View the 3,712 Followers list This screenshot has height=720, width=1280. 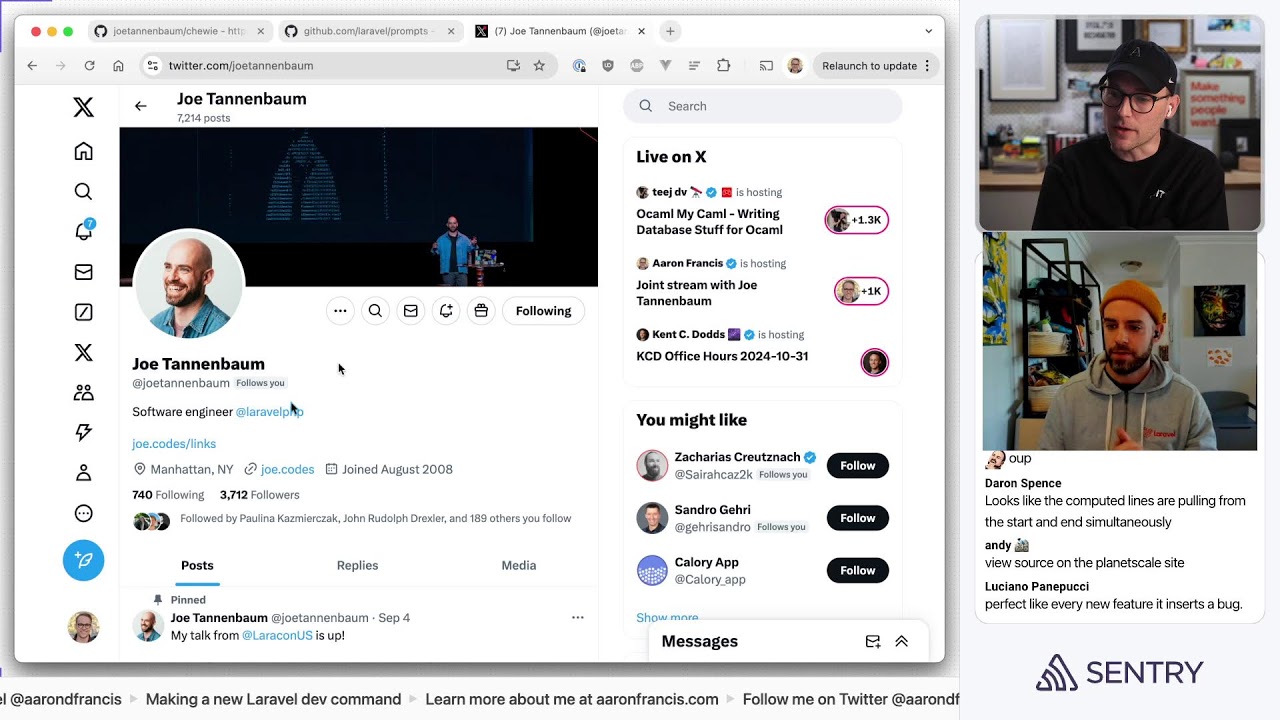pyautogui.click(x=260, y=495)
